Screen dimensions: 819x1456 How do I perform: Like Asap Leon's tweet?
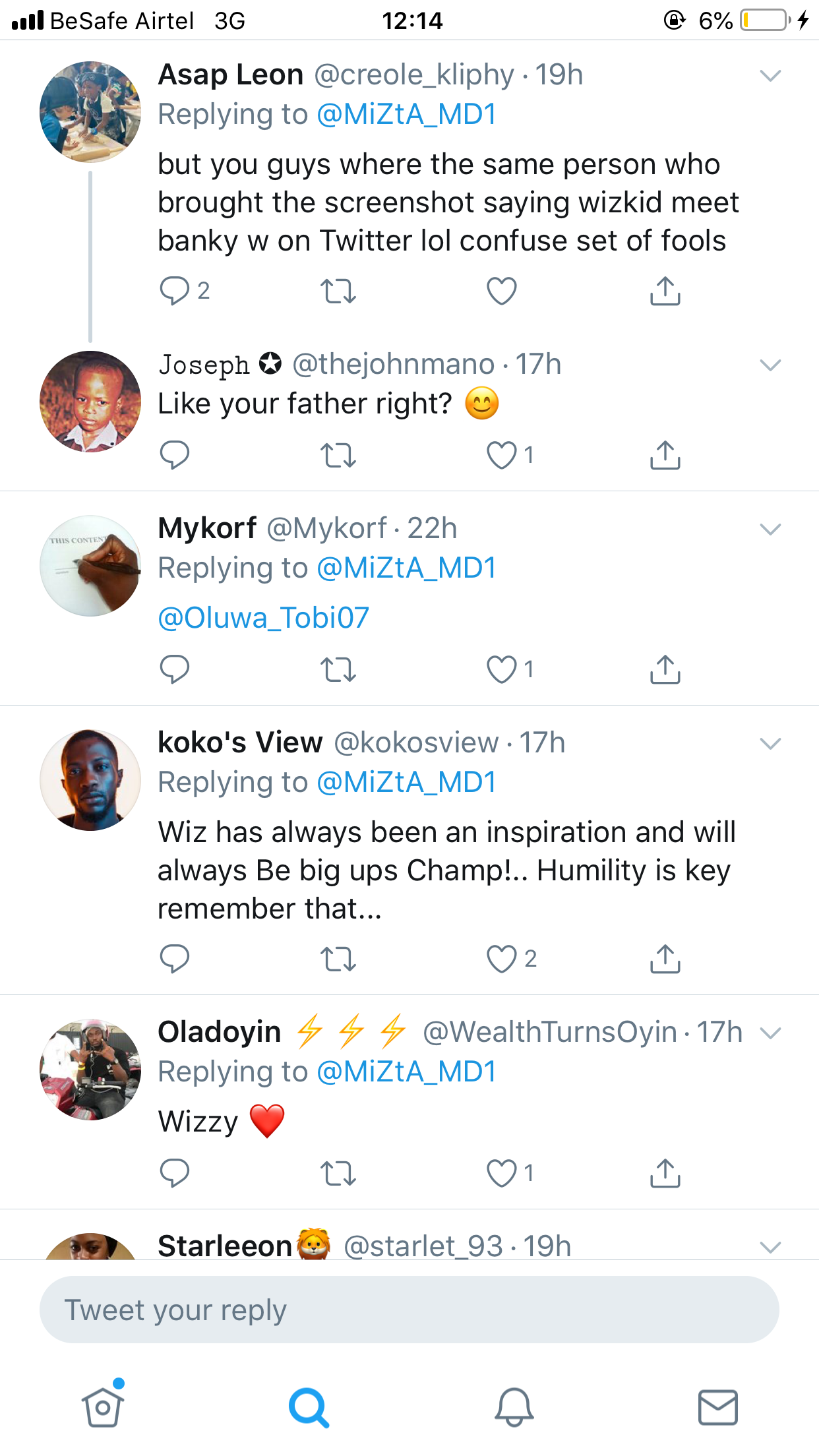pos(501,291)
